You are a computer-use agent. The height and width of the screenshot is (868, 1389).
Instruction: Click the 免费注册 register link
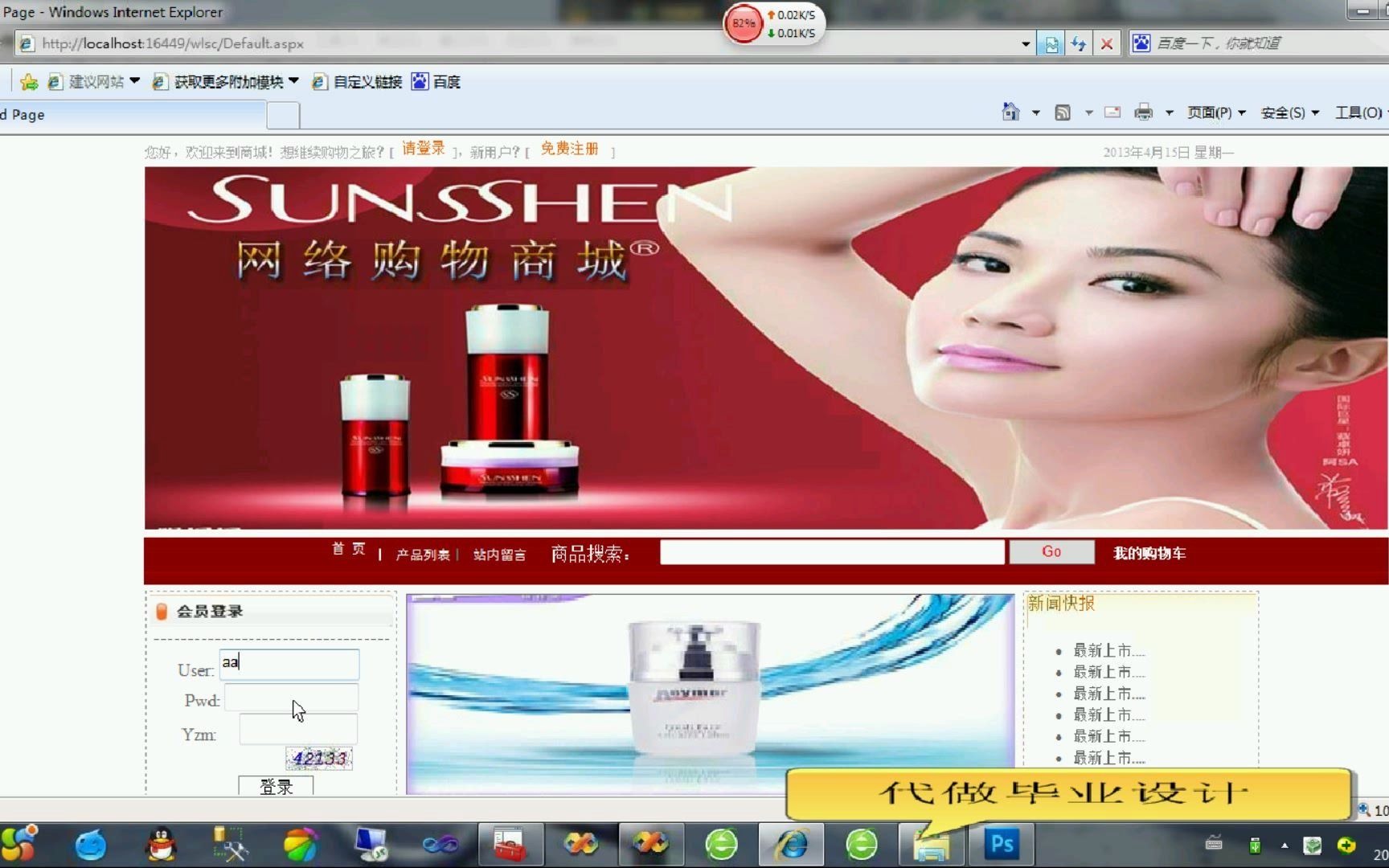(x=569, y=149)
